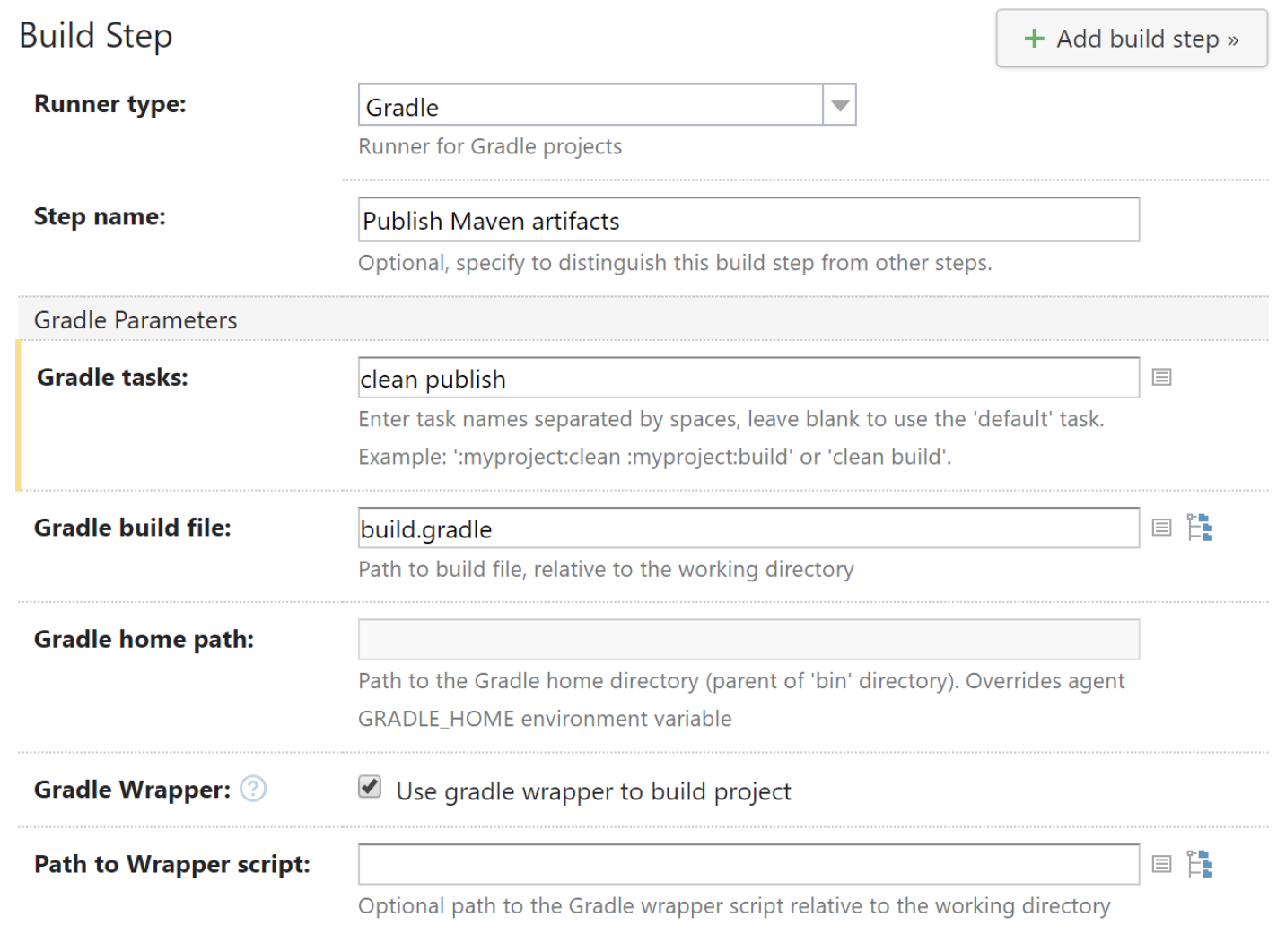Open parameter list icon for Gradle tasks

tap(1161, 378)
